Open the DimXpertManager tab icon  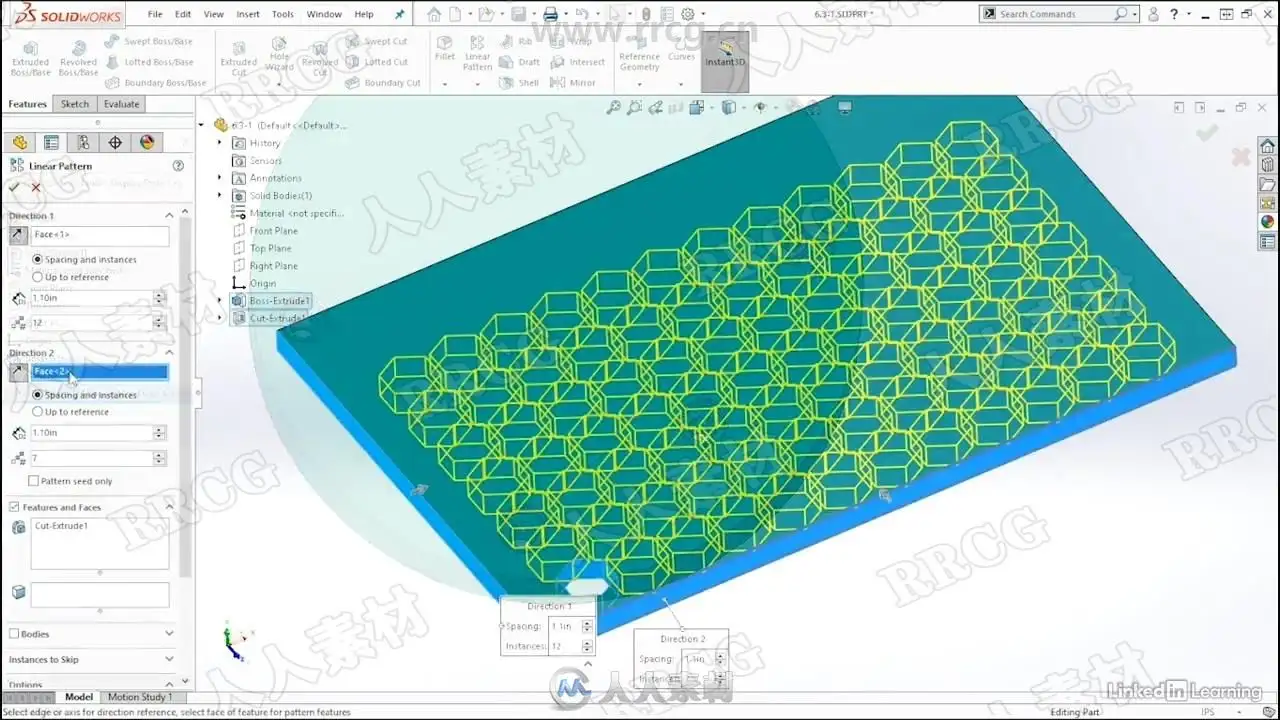(x=115, y=142)
